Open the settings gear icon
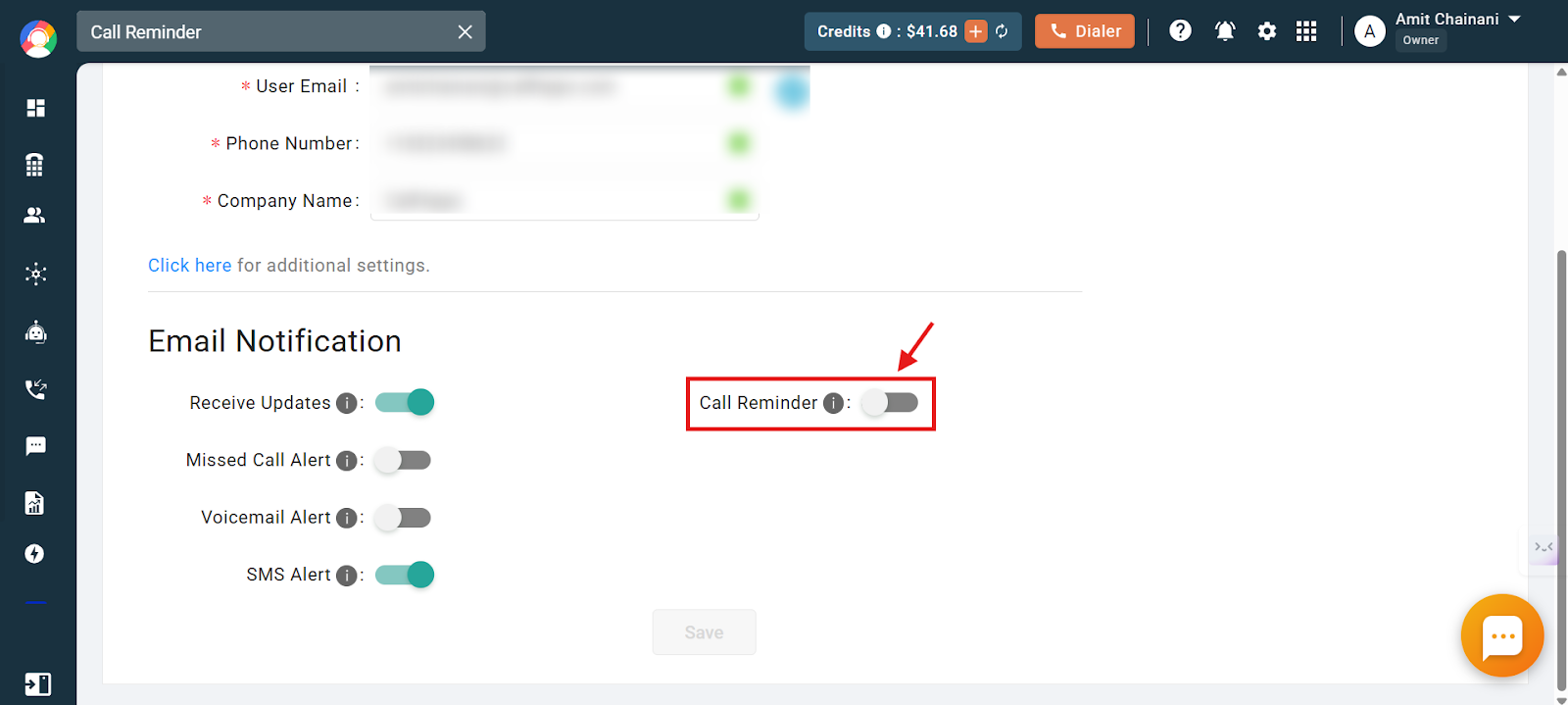The width and height of the screenshot is (1568, 705). pos(1267,31)
